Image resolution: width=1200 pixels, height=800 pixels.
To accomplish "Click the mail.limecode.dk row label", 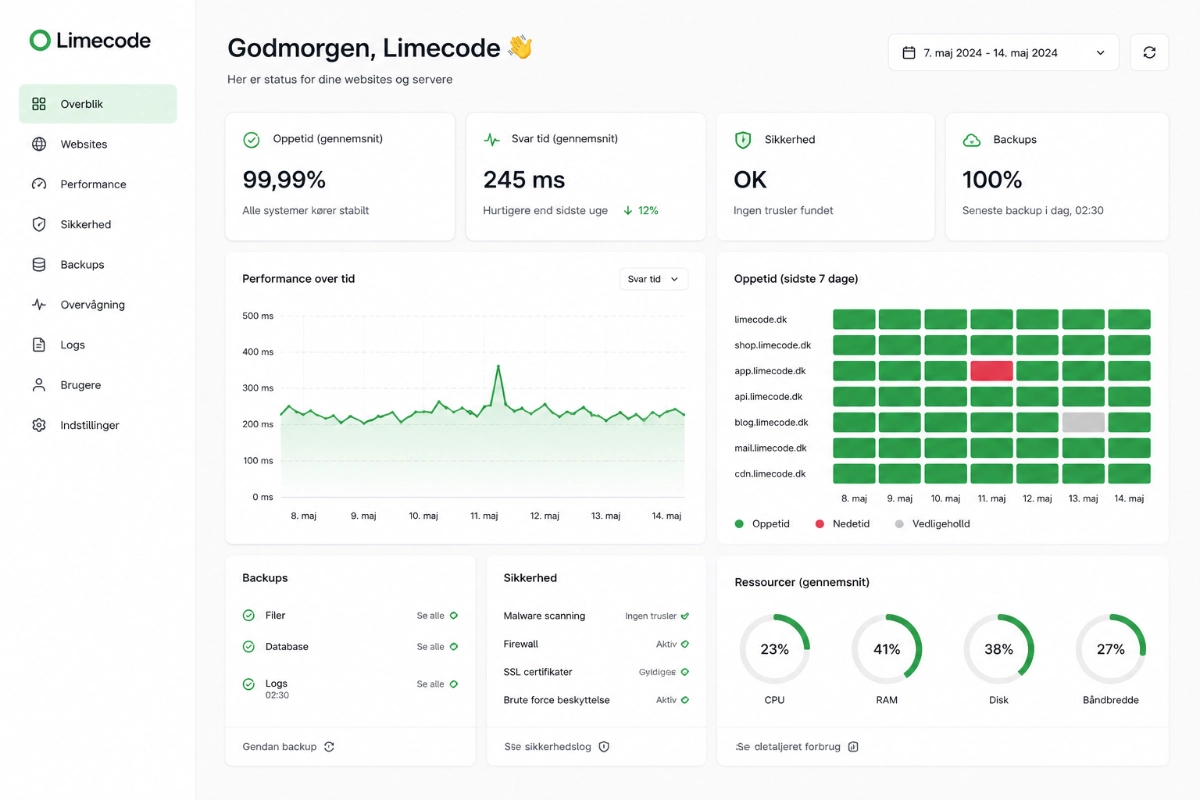I will (770, 448).
